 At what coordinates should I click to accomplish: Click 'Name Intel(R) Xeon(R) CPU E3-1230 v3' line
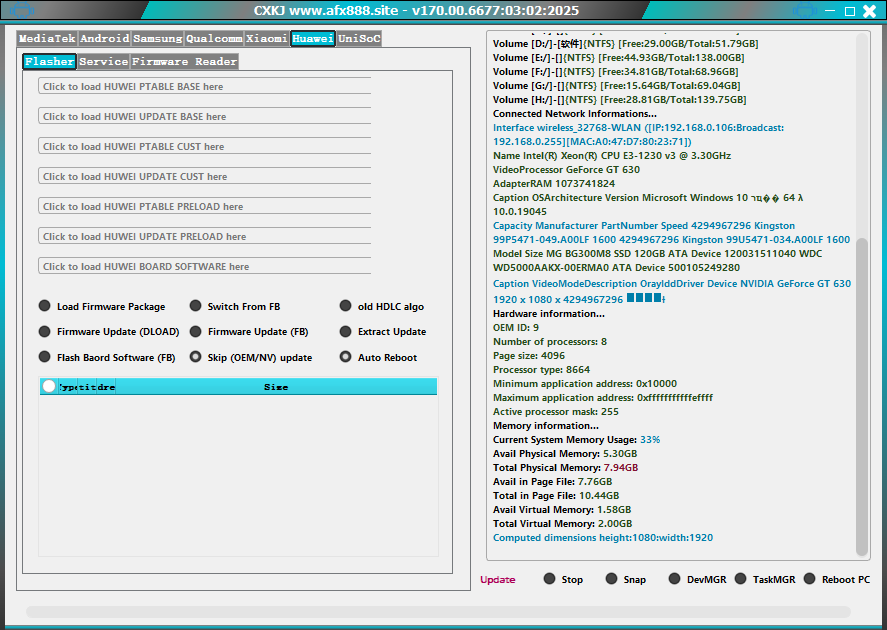coord(612,156)
